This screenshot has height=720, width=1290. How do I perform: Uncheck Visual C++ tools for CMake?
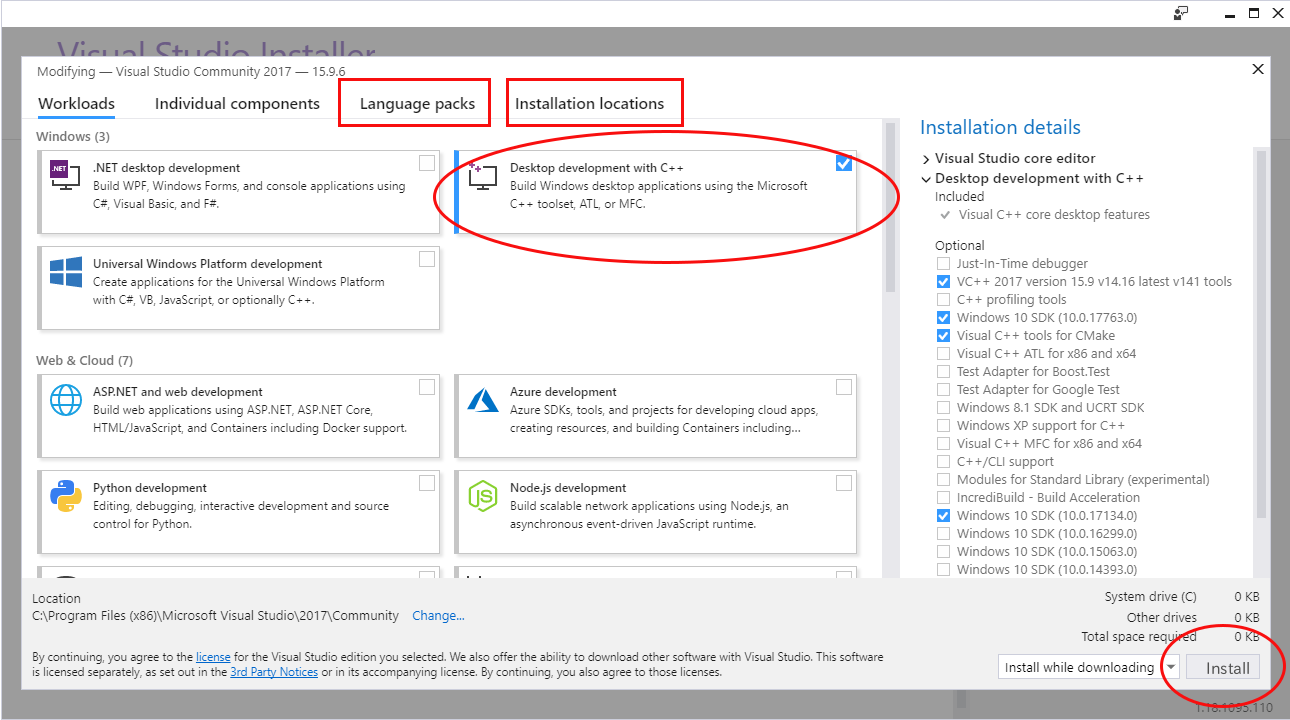click(943, 336)
